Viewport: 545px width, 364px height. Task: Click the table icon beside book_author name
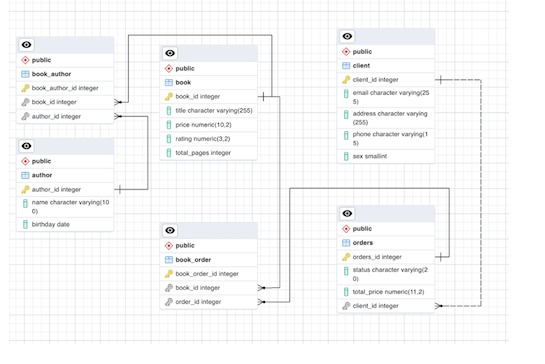(x=25, y=74)
